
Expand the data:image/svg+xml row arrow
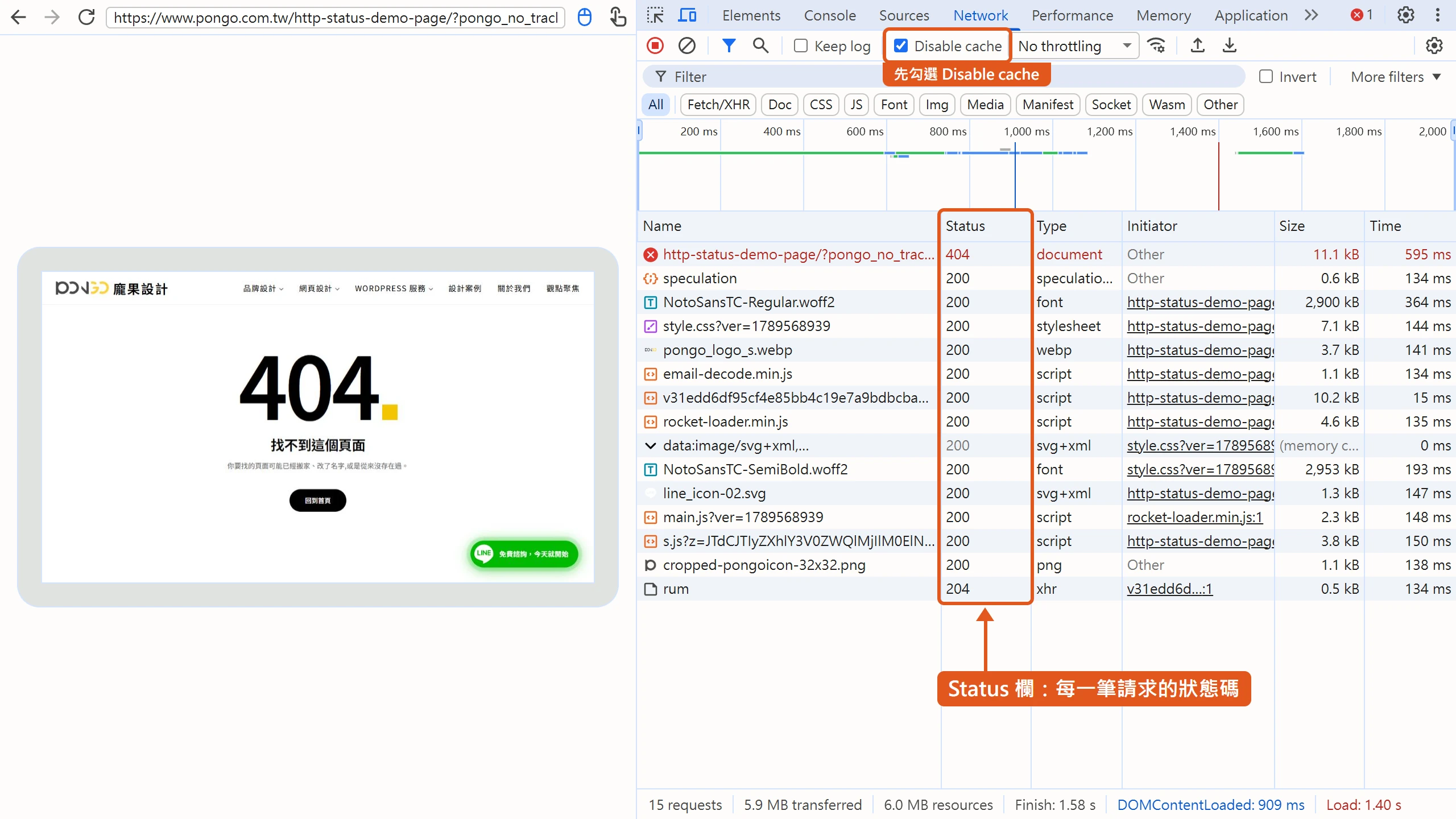pyautogui.click(x=651, y=445)
